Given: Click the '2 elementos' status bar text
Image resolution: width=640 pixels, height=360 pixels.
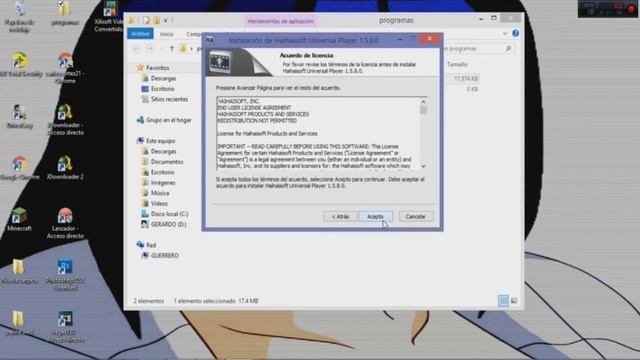Looking at the screenshot, I should 149,301.
